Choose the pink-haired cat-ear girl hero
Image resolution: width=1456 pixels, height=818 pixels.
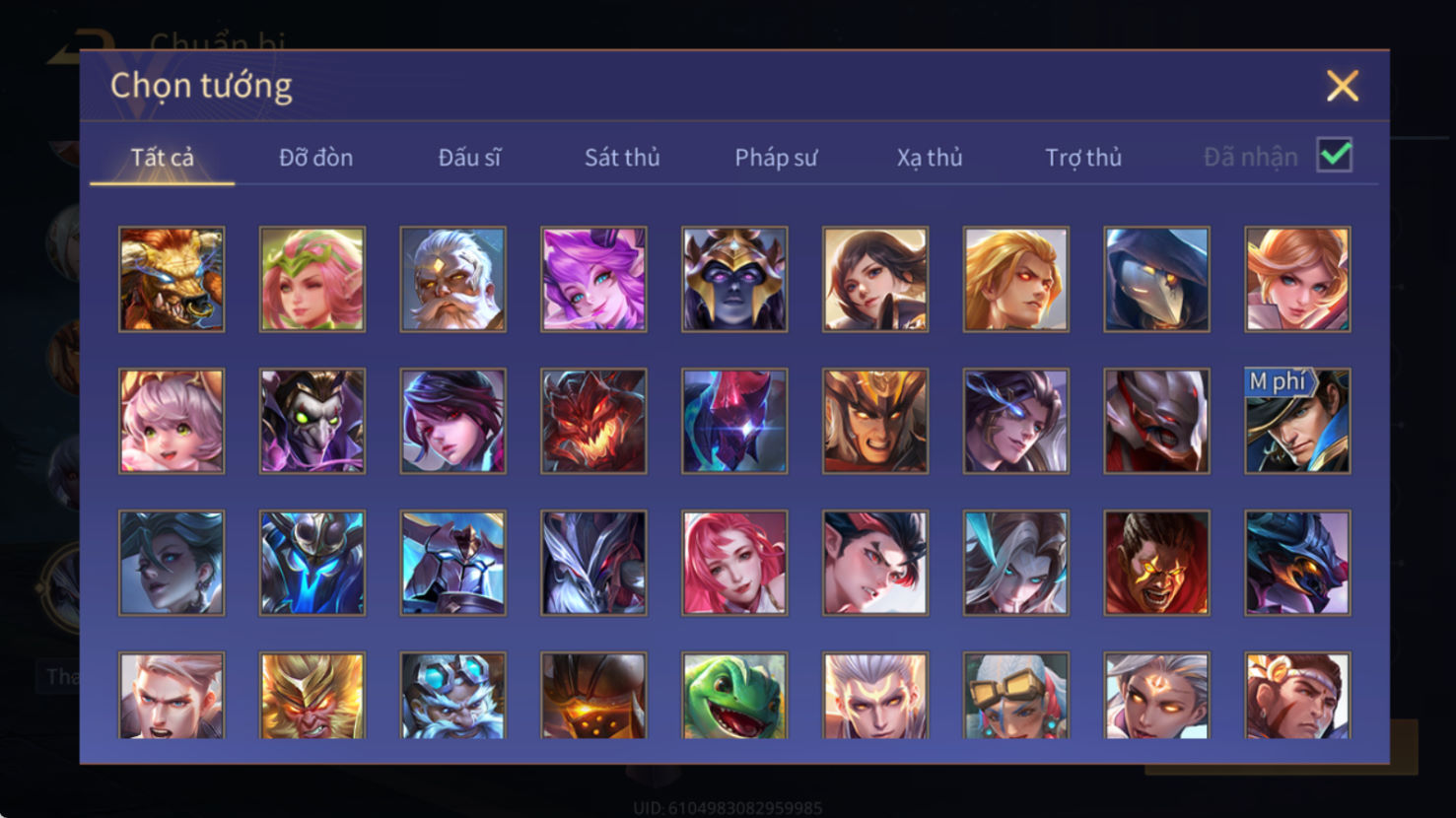point(172,421)
